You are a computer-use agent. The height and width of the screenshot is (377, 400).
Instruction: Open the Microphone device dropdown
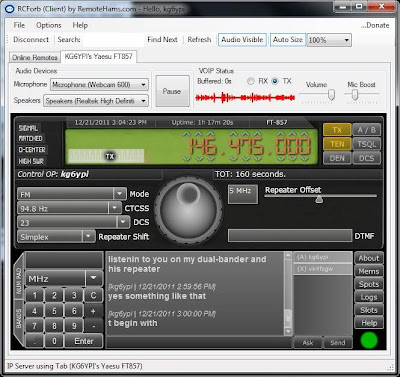(99, 85)
